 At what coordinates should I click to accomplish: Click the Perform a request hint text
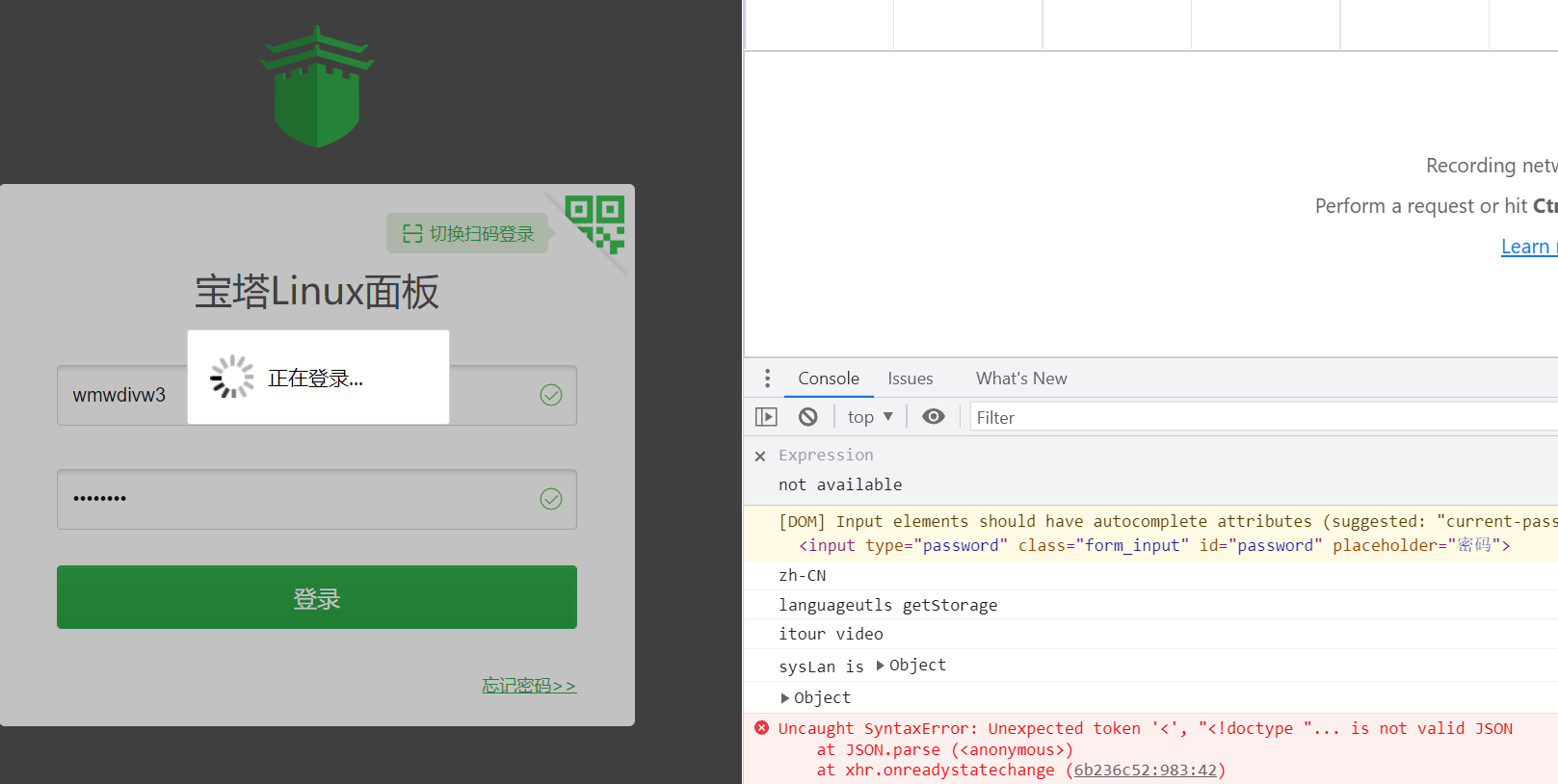(1437, 206)
